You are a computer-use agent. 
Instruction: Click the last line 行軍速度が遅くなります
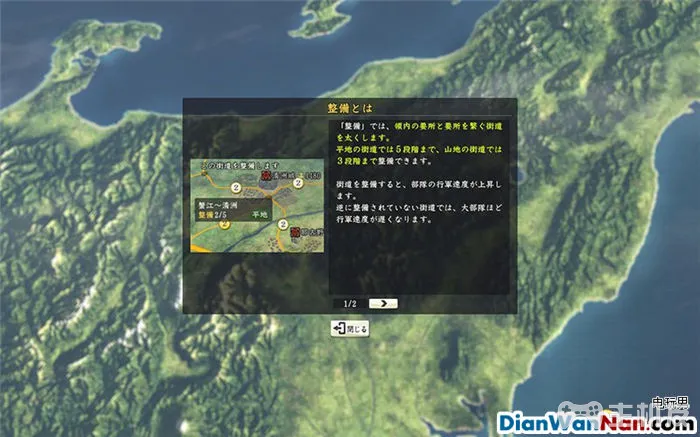(384, 220)
